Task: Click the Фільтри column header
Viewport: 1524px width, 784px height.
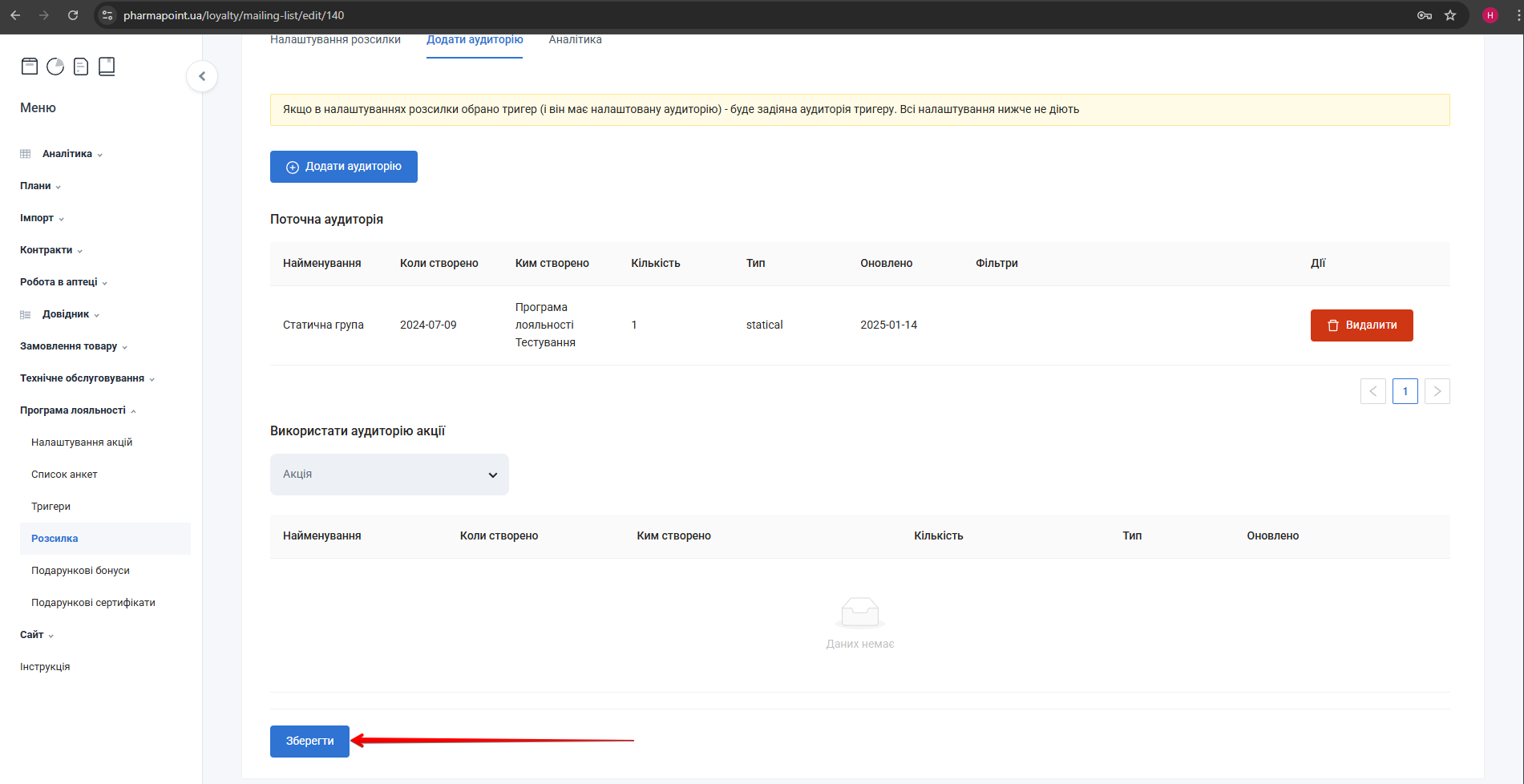Action: [x=996, y=264]
